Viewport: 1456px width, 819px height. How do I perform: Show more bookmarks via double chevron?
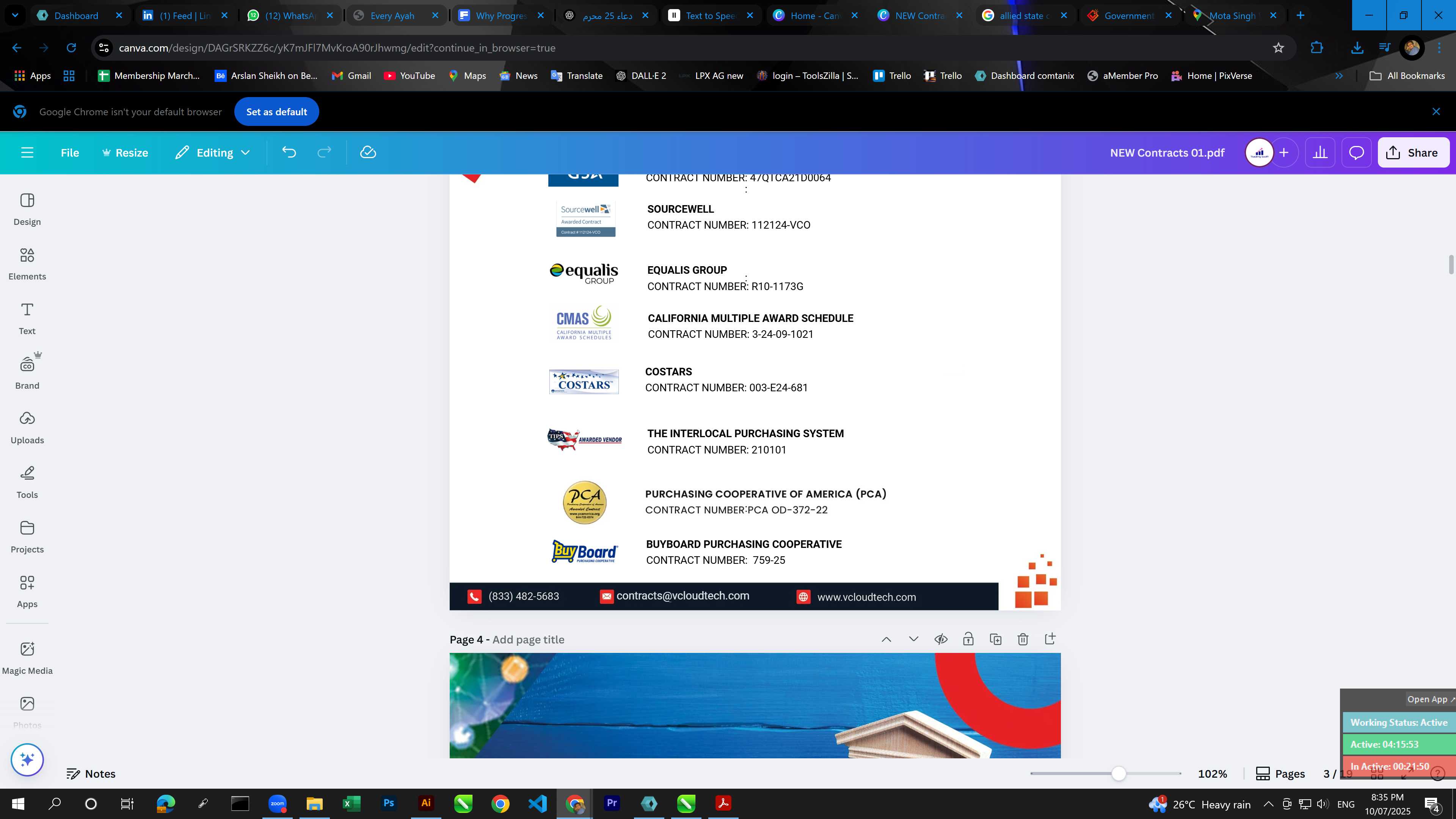(x=1339, y=76)
